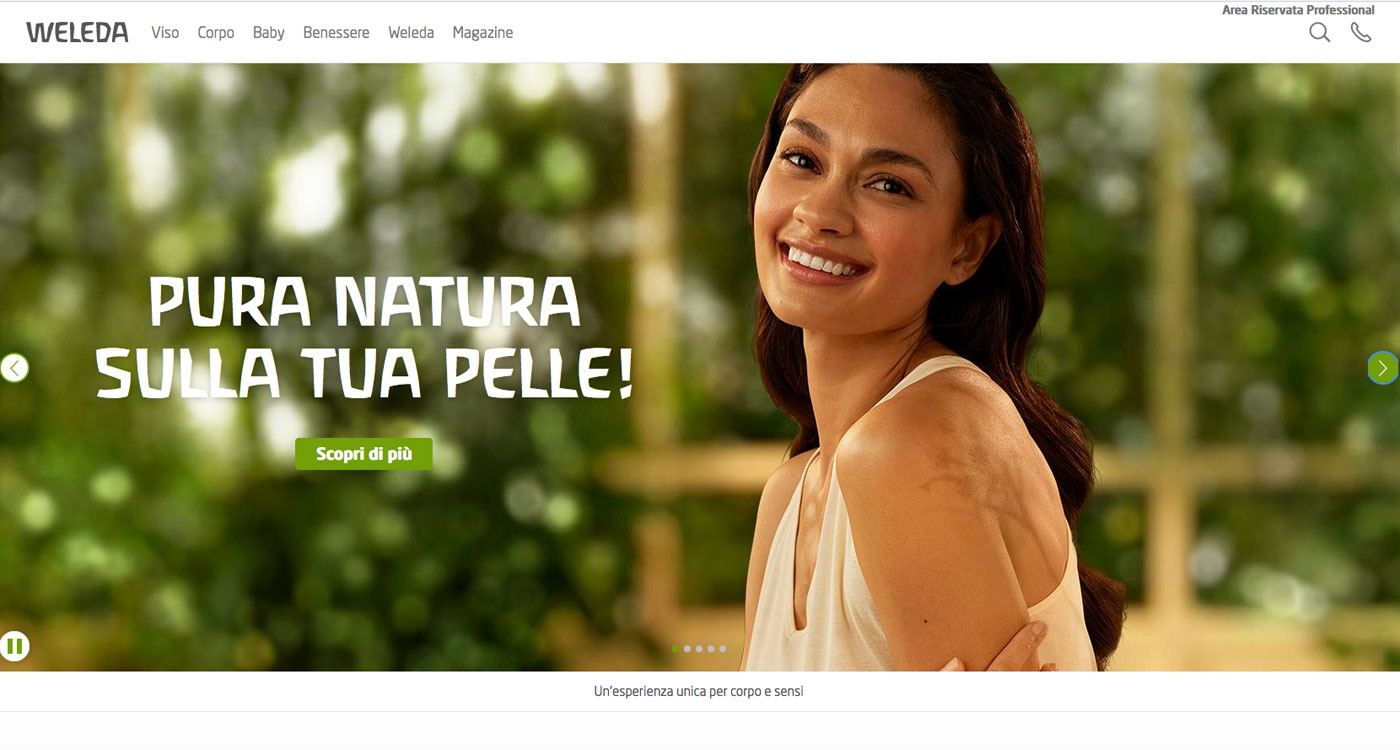
Task: Go to the Magazine section
Action: (483, 33)
